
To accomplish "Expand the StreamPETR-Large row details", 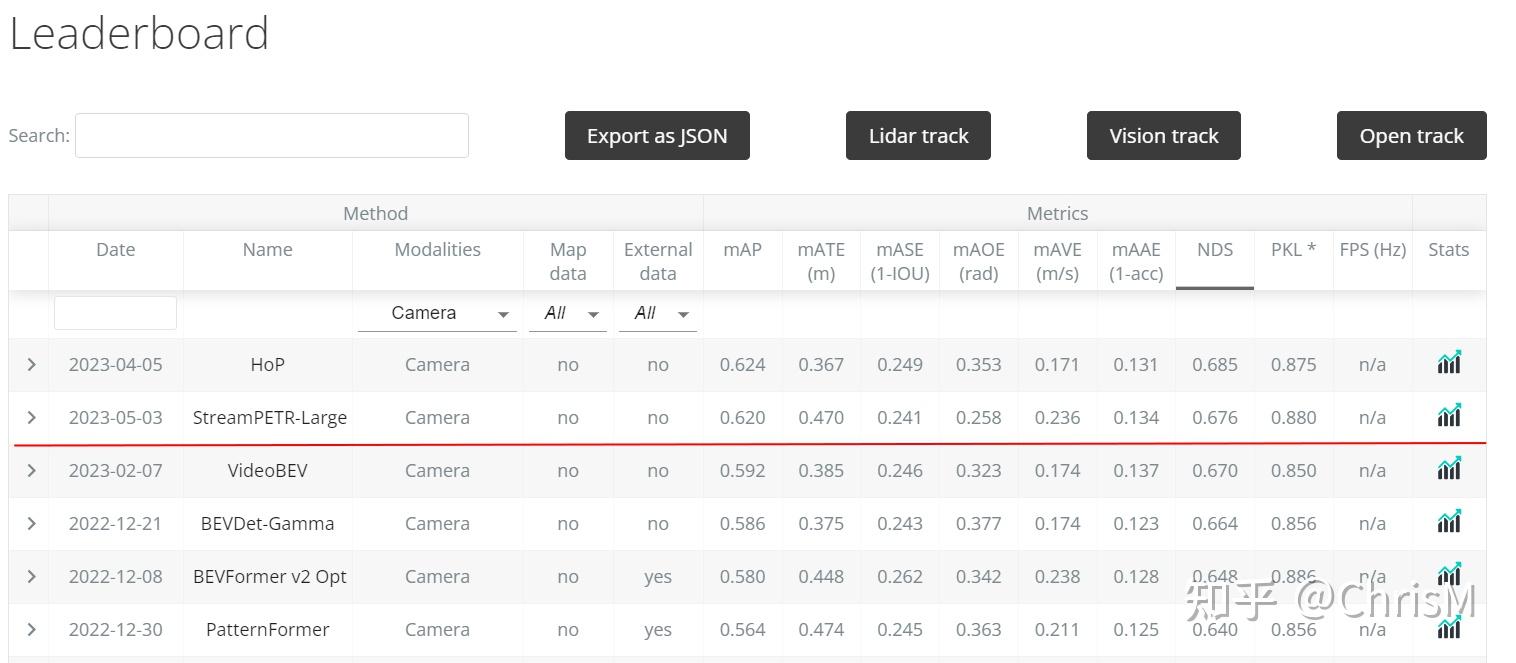I will (x=31, y=417).
